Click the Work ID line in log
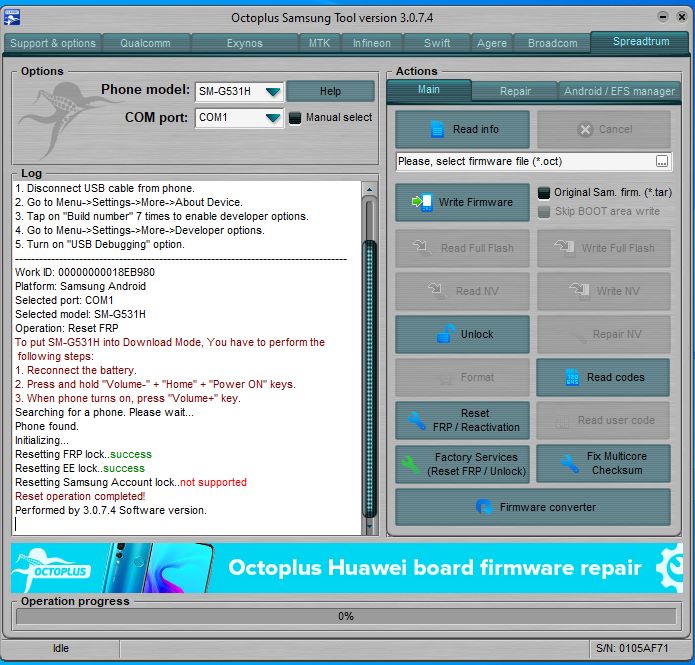This screenshot has height=665, width=695. tap(85, 272)
